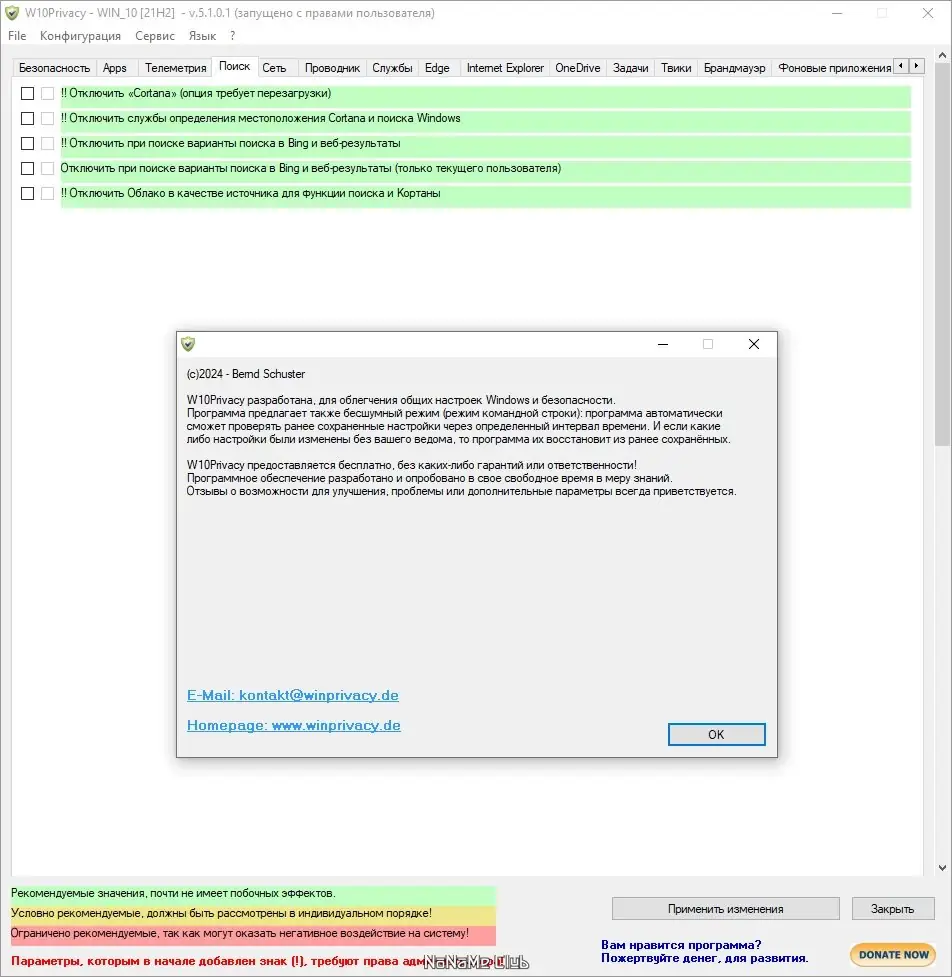The image size is (952, 977).
Task: Open the Сервис menu
Action: tap(155, 36)
